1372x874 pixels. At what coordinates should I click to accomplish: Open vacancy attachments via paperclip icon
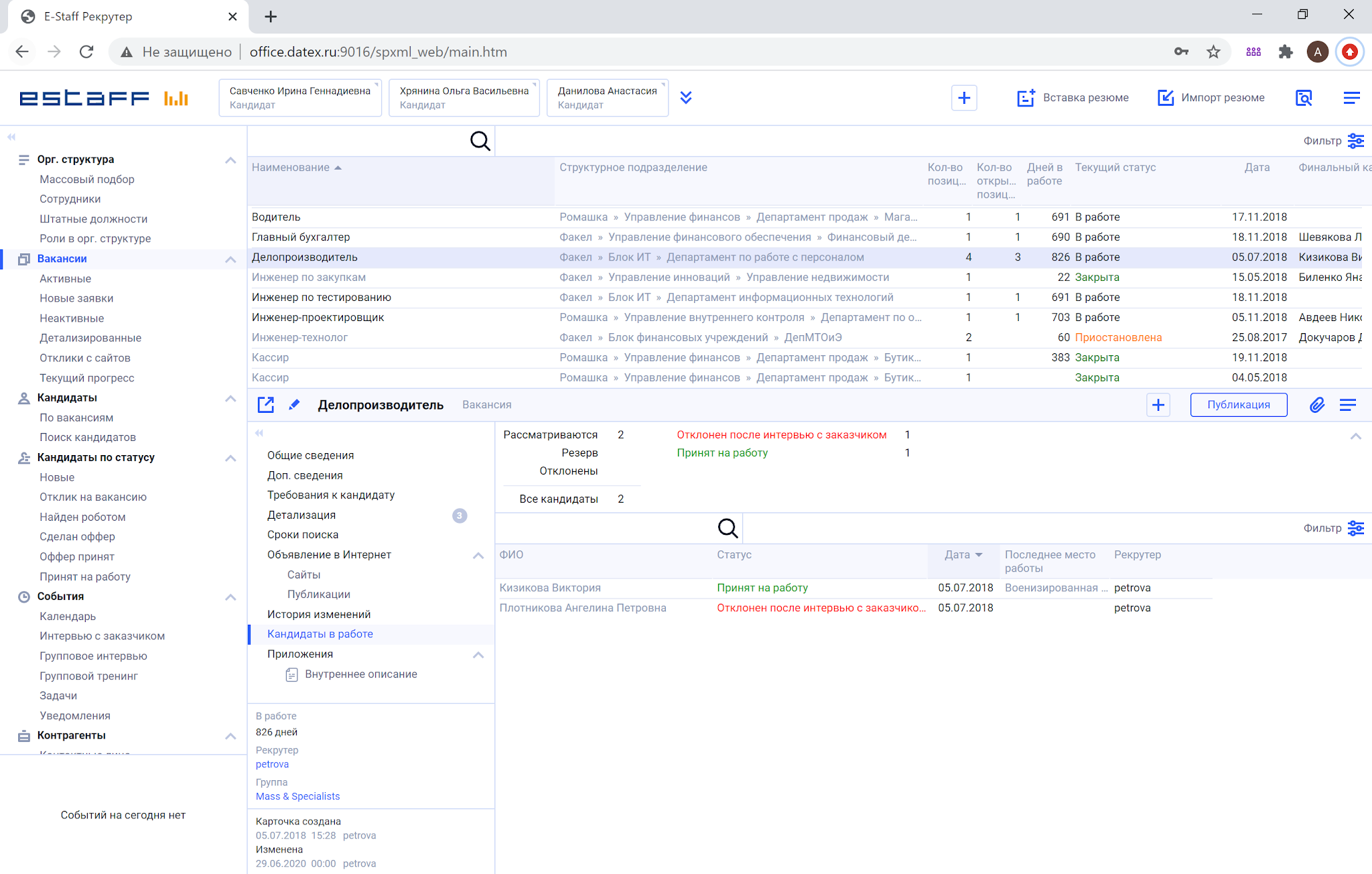(x=1316, y=405)
